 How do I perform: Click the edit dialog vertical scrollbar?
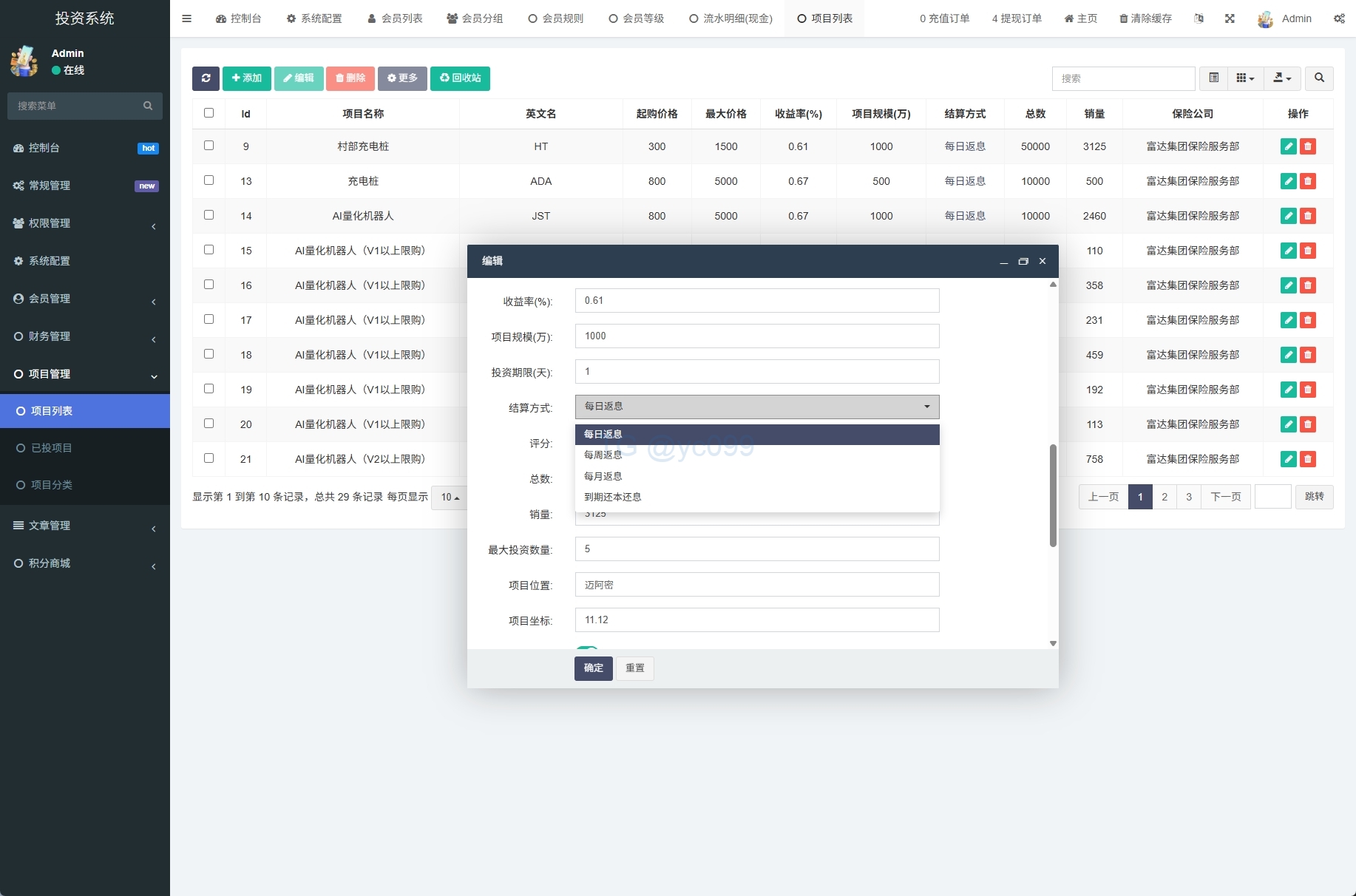(1053, 495)
